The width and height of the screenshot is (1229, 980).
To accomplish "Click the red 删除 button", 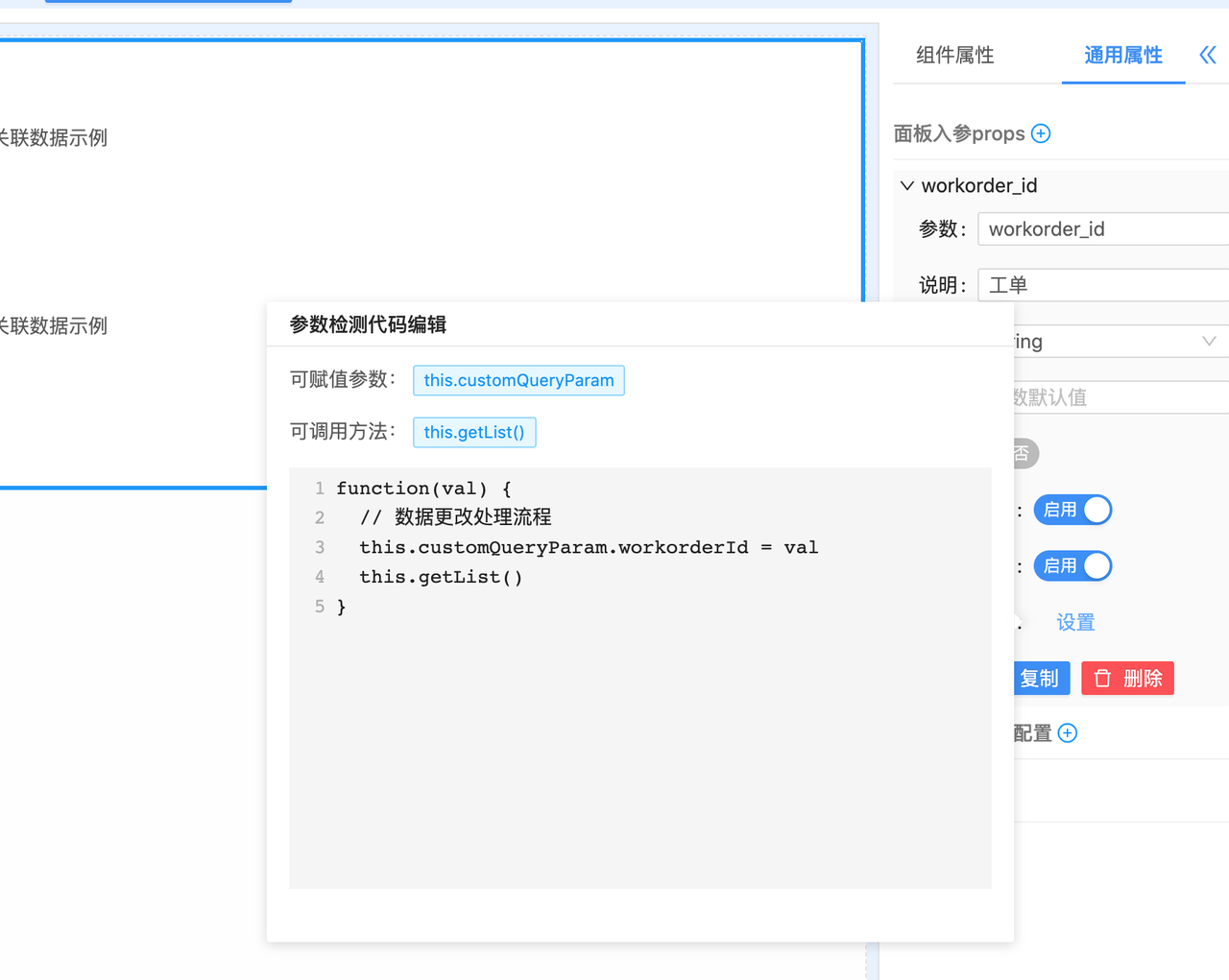I will pyautogui.click(x=1127, y=679).
